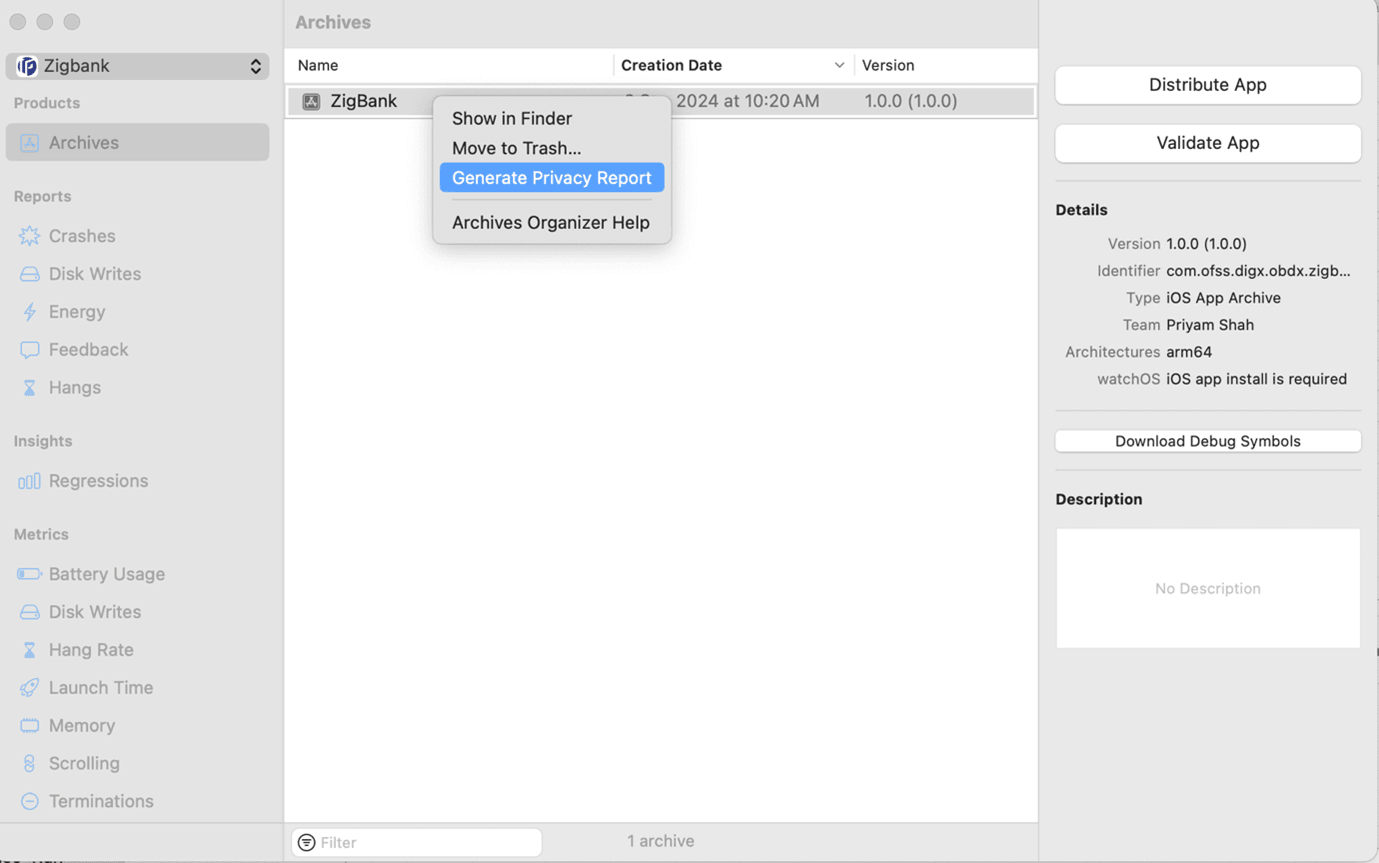Click the Battery Usage icon
Screen dimensions: 1379x863
tap(30, 574)
